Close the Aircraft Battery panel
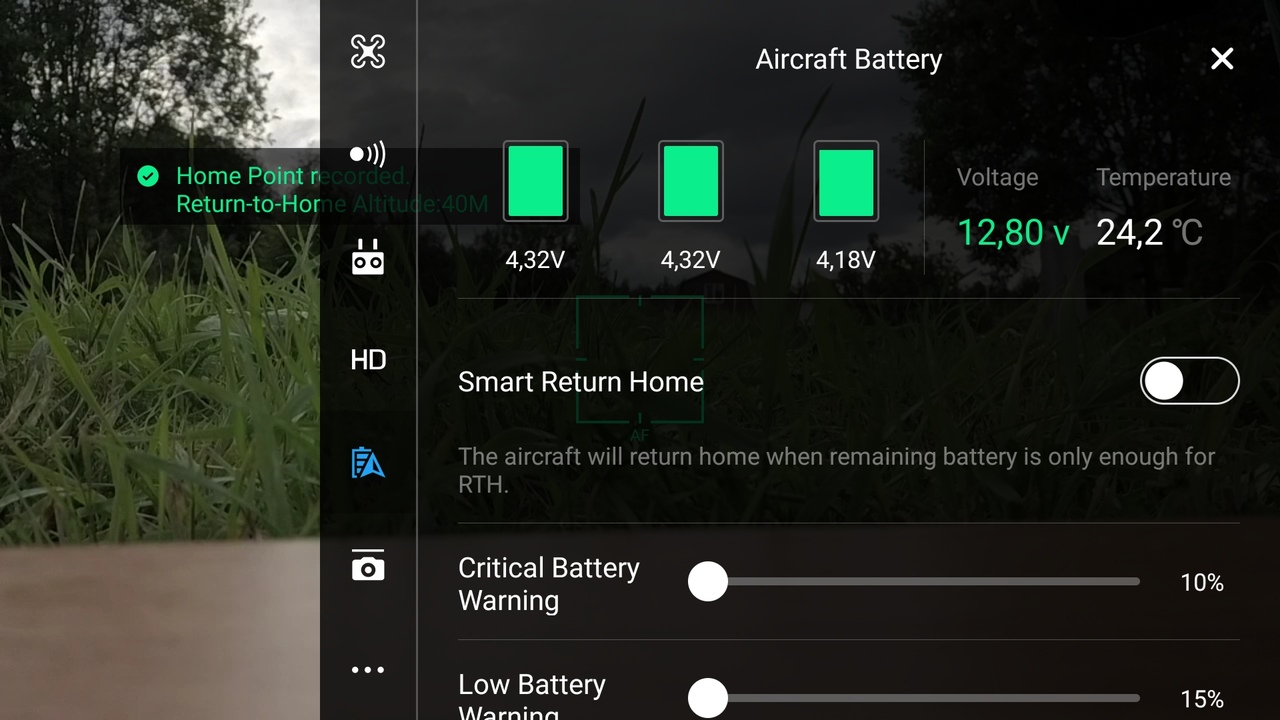 click(x=1222, y=59)
